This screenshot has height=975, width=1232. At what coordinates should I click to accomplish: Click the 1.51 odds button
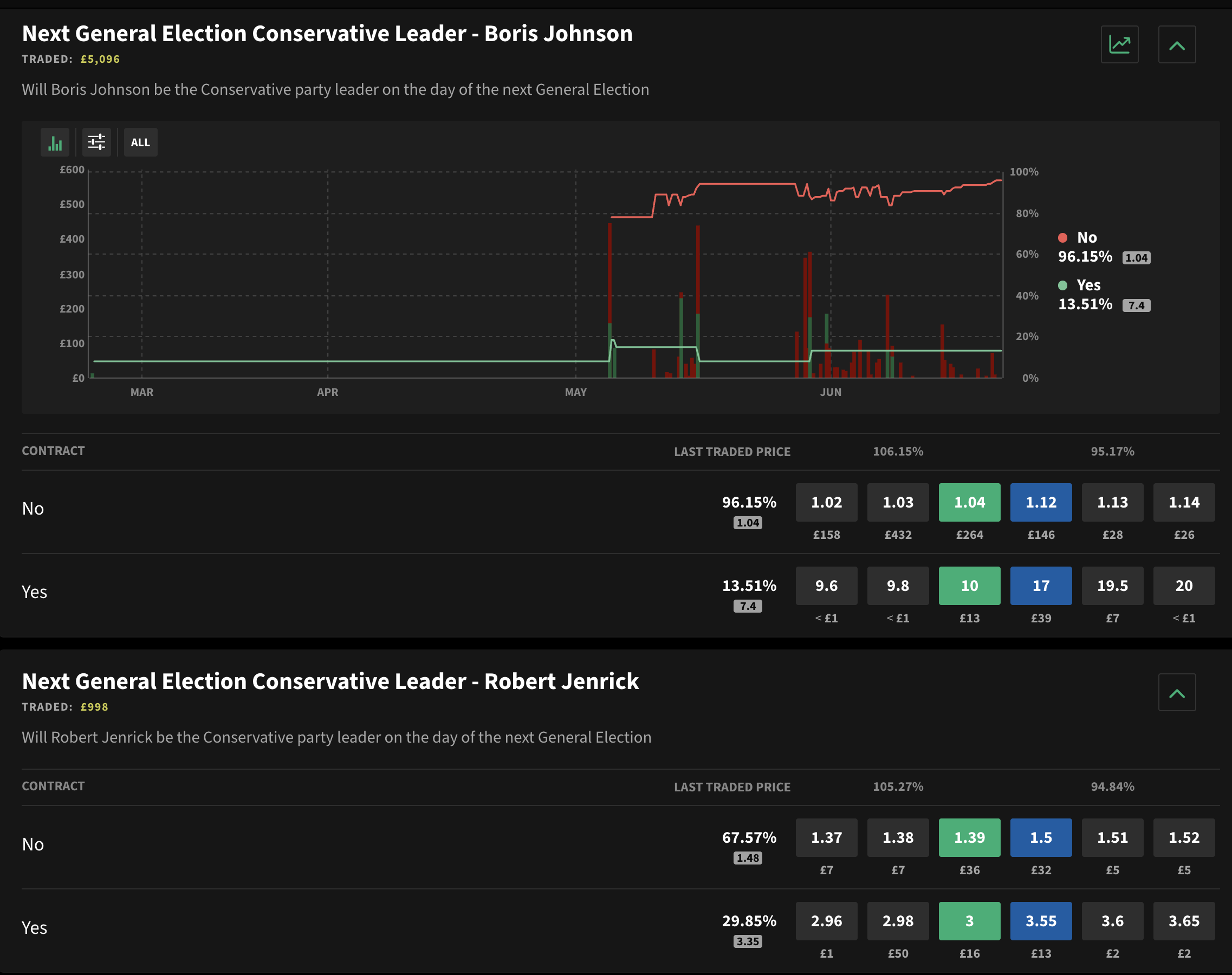(1113, 837)
